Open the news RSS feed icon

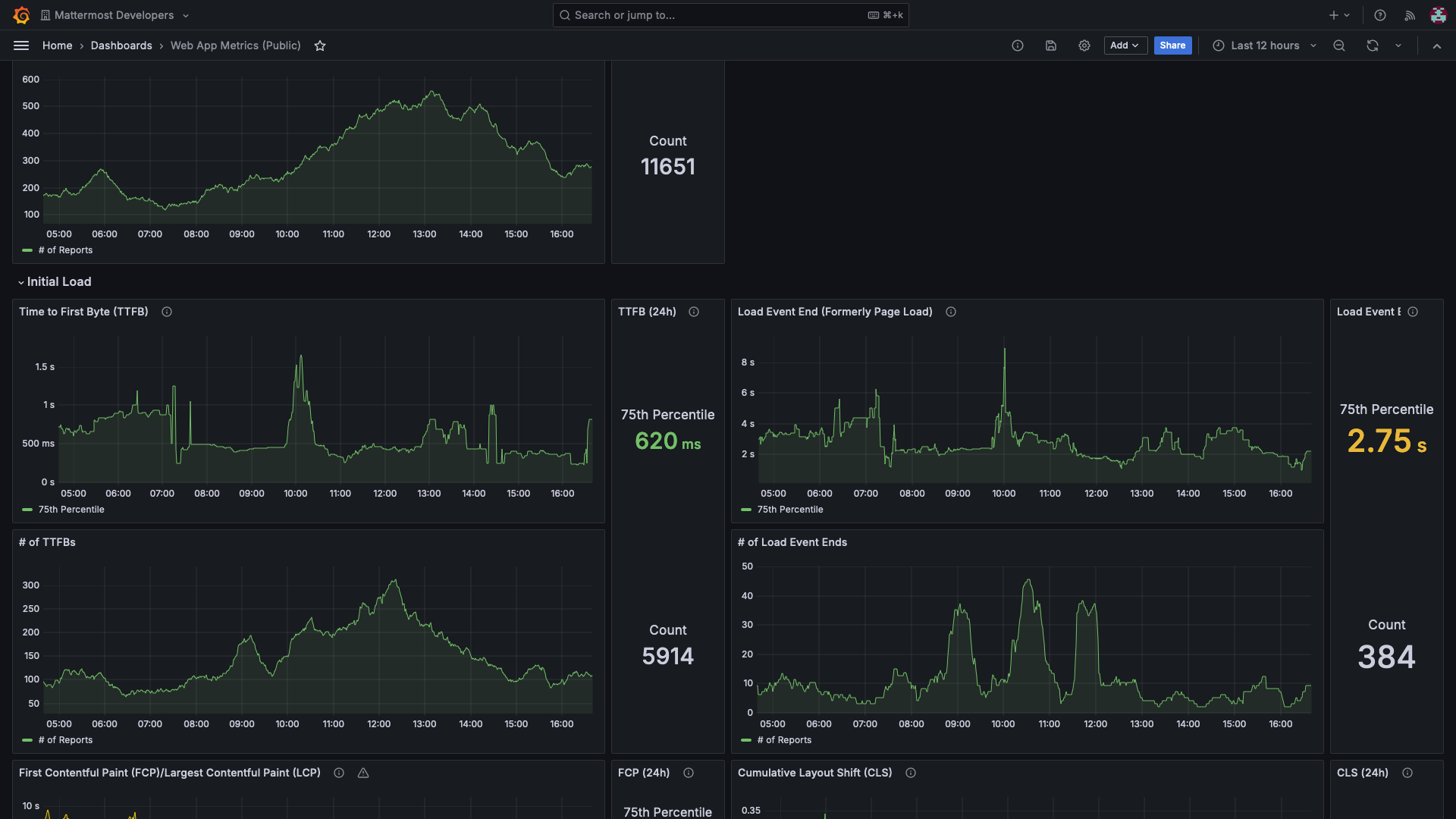1410,15
